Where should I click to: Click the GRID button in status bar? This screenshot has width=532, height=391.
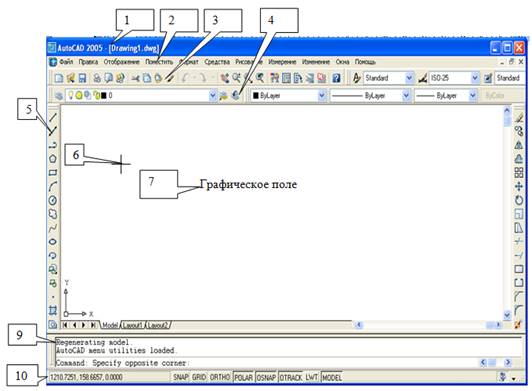[x=199, y=377]
